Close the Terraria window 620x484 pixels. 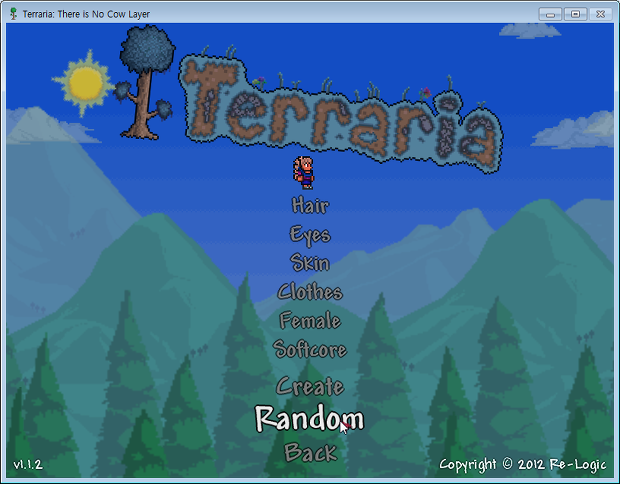(x=601, y=14)
